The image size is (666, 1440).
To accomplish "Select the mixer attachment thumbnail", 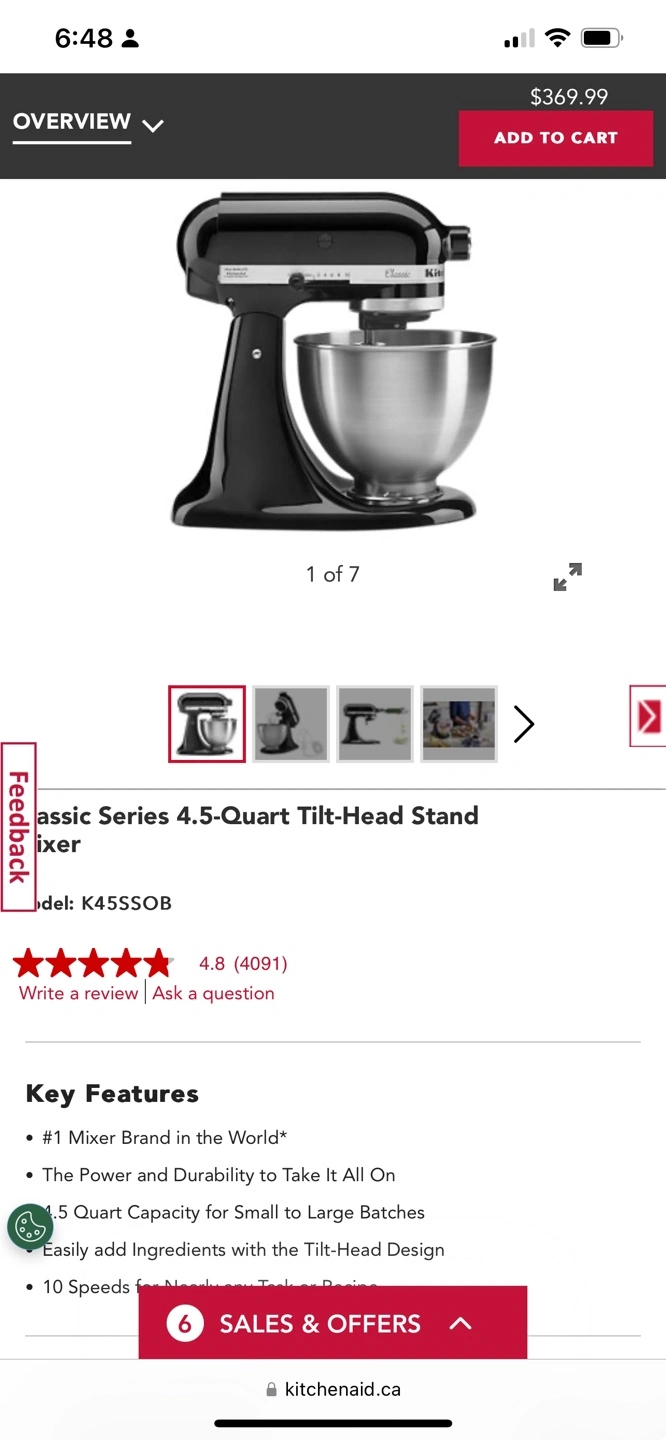I will tap(375, 724).
